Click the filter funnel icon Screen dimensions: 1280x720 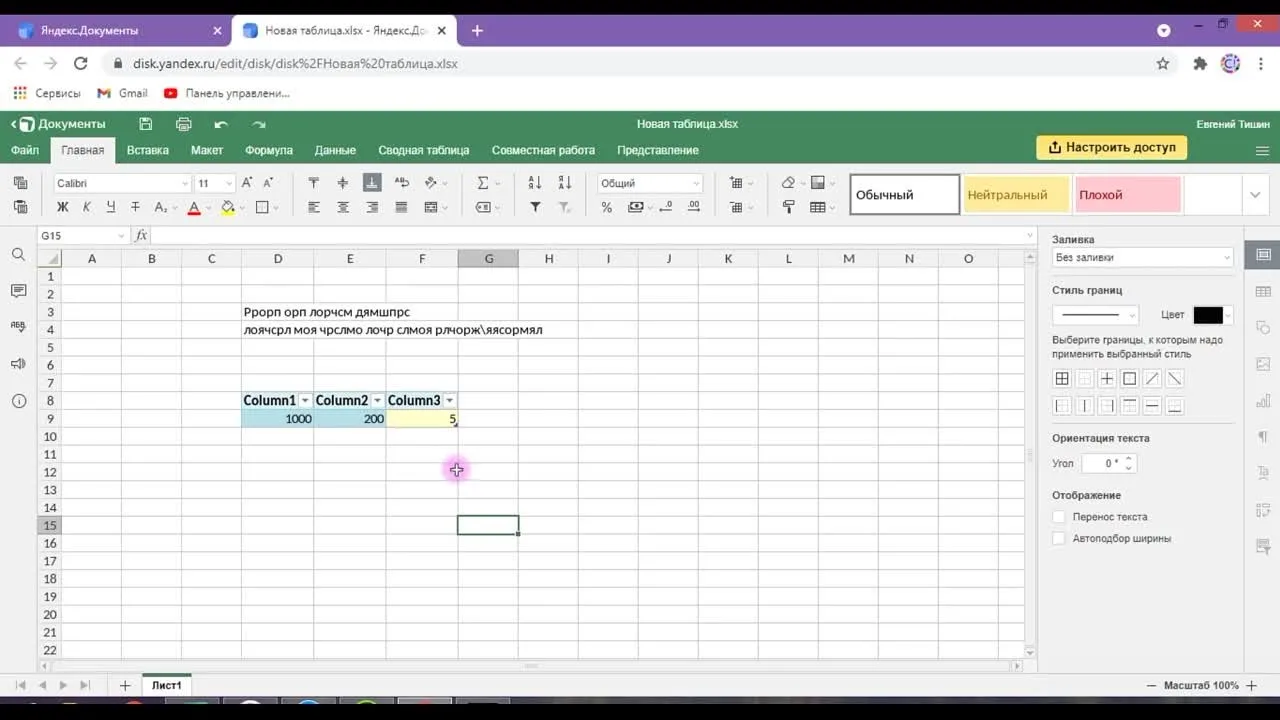click(x=535, y=207)
